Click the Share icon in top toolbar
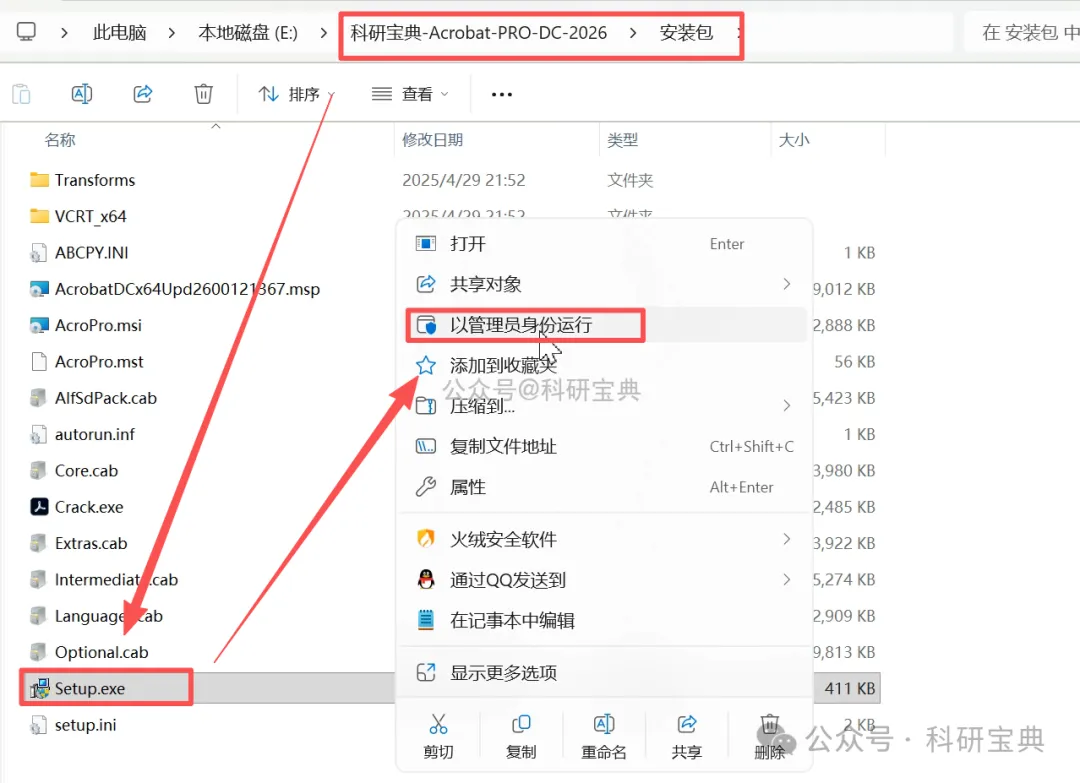1080x783 pixels. tap(143, 94)
